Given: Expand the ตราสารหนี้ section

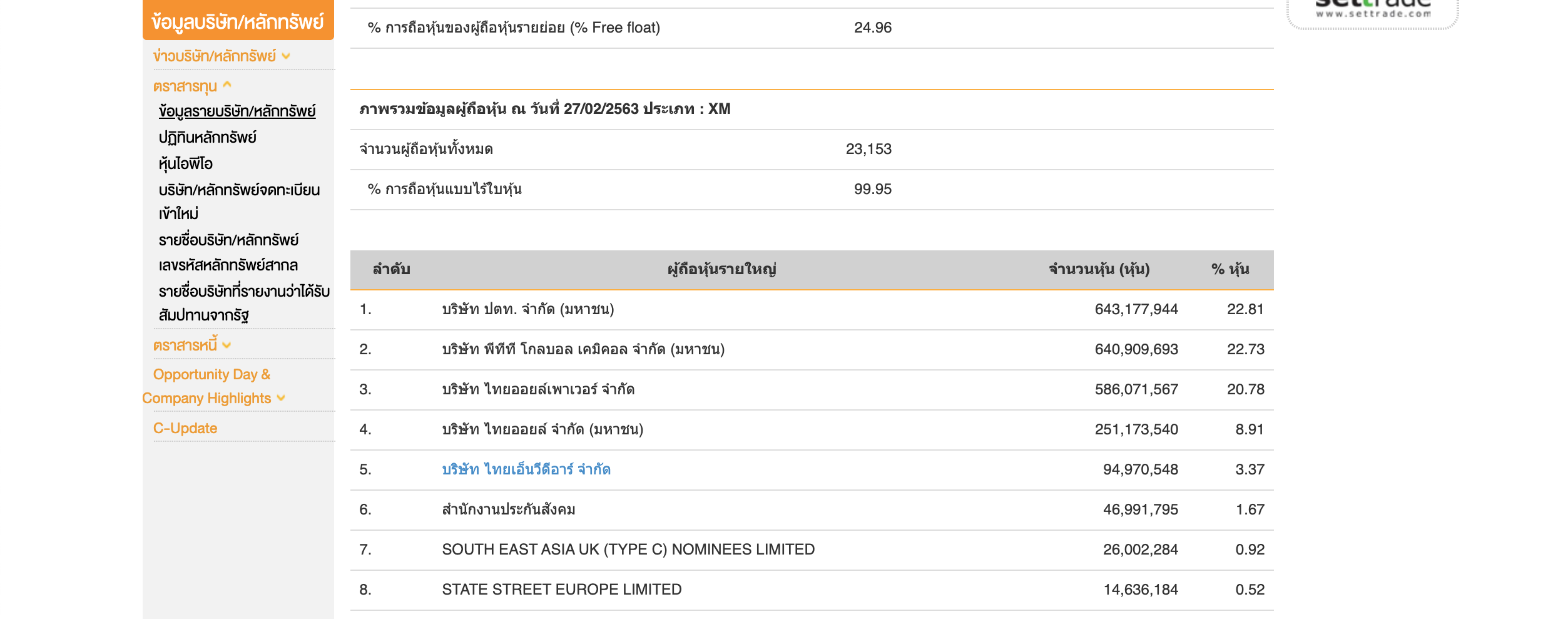Looking at the screenshot, I should [x=227, y=345].
